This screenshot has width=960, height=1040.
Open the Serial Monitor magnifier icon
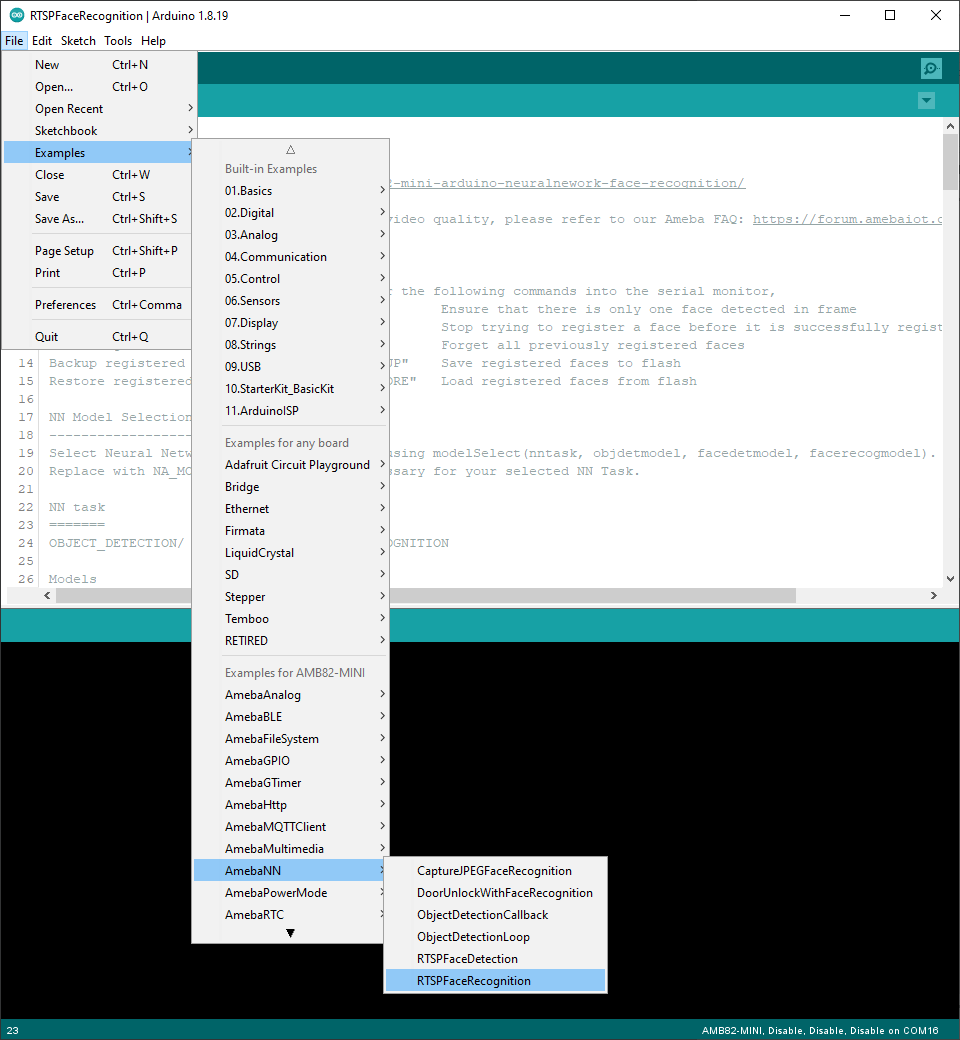click(x=931, y=68)
